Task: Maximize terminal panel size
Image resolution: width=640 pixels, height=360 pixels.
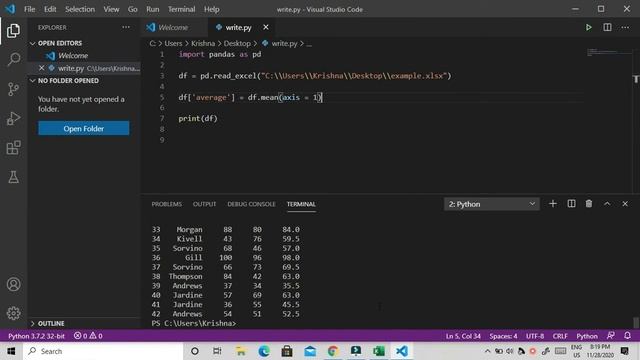Action: [x=607, y=204]
